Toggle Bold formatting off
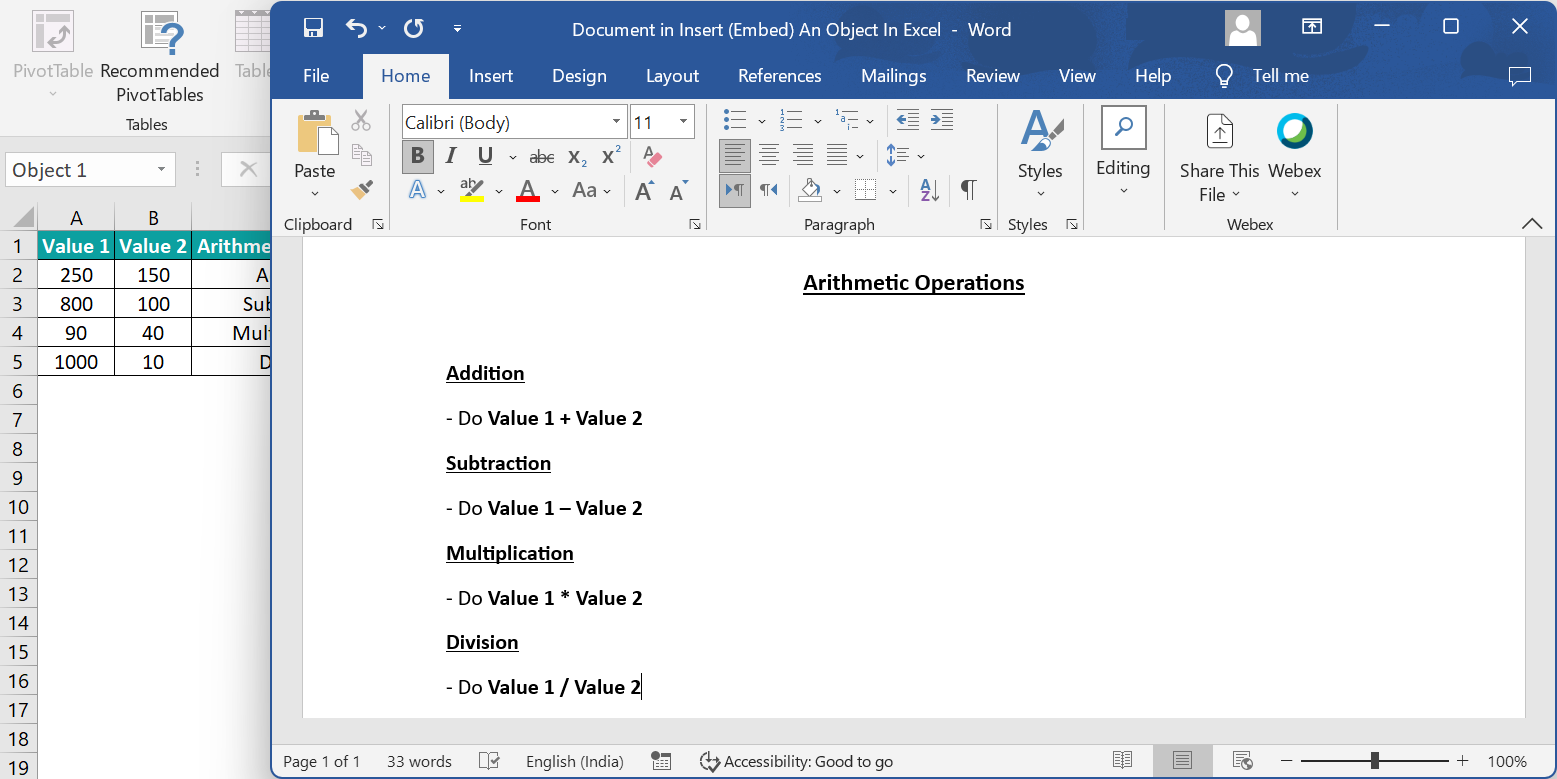This screenshot has width=1557, height=779. point(417,156)
